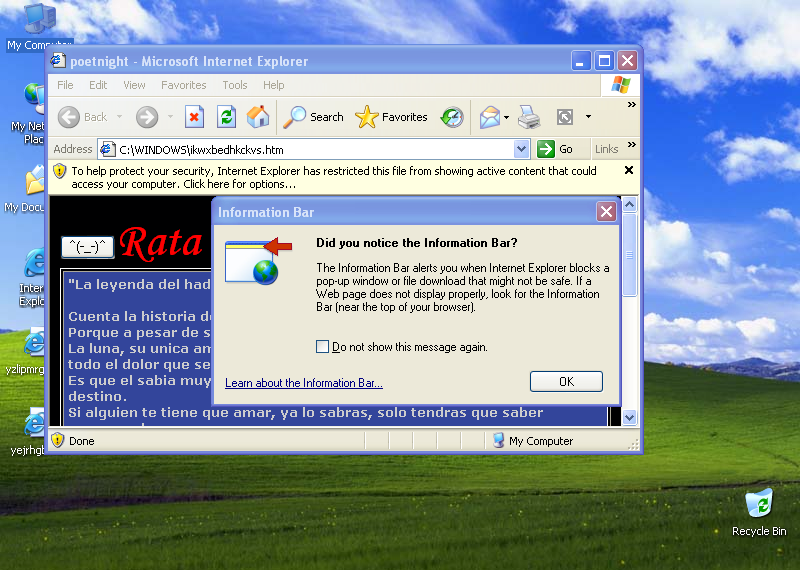Dismiss the yellow Information Bar with X
This screenshot has width=800, height=570.
pyautogui.click(x=629, y=170)
